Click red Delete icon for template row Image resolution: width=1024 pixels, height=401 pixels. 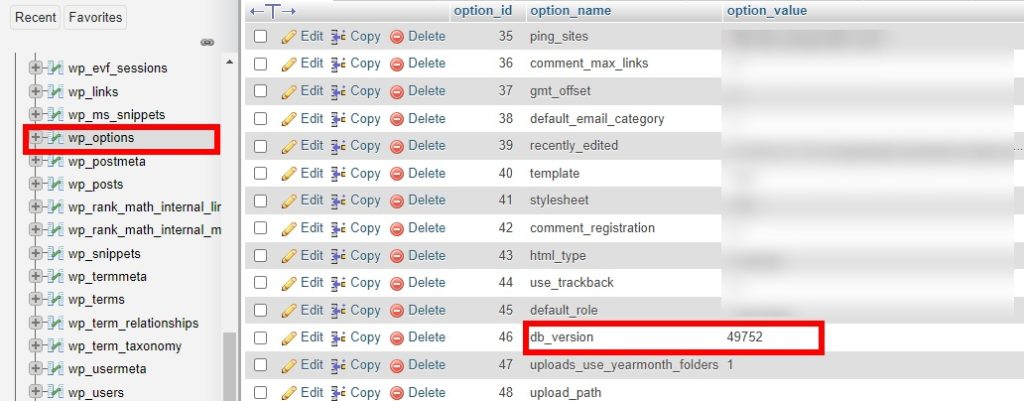(397, 174)
